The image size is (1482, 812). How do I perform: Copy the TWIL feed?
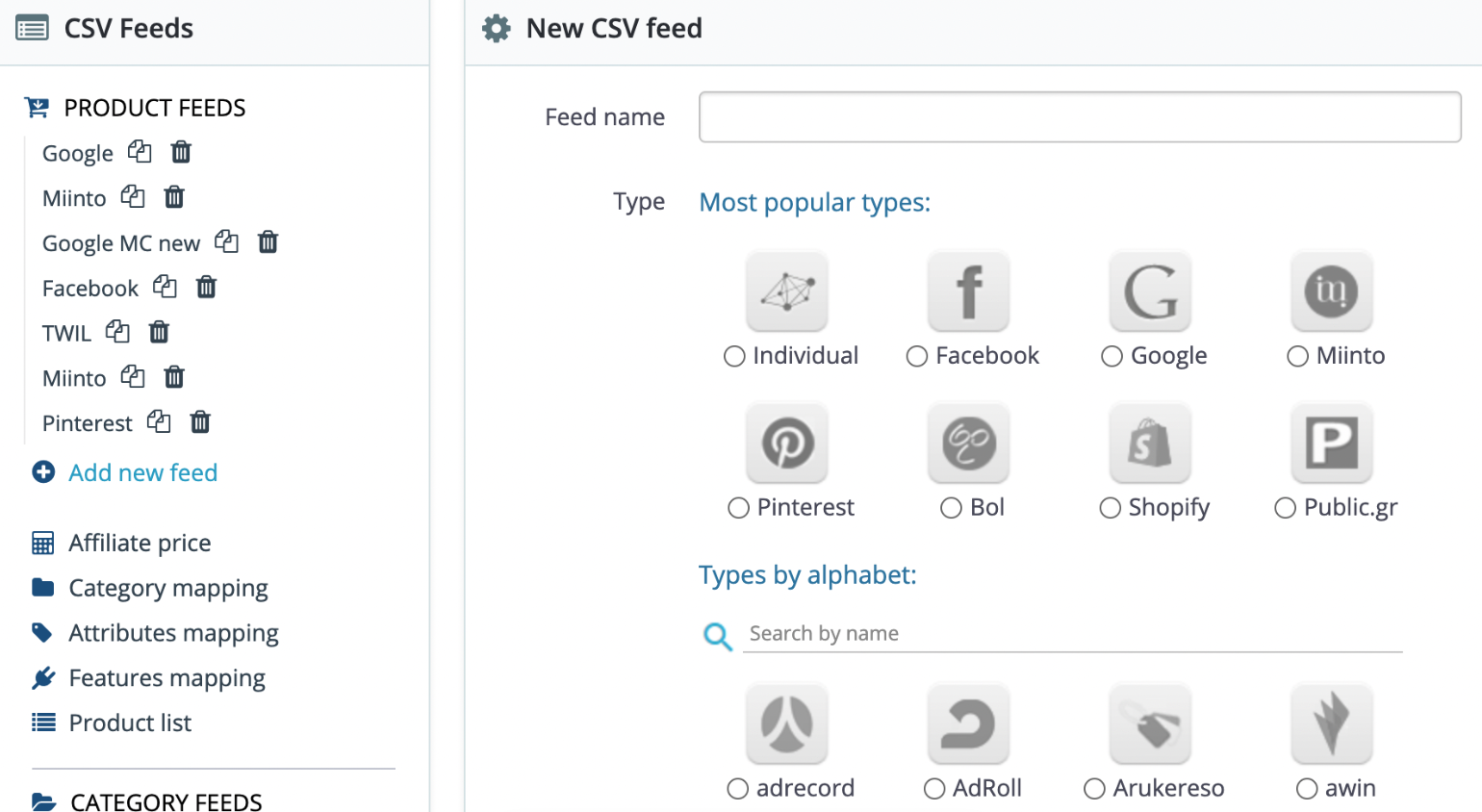tap(117, 332)
